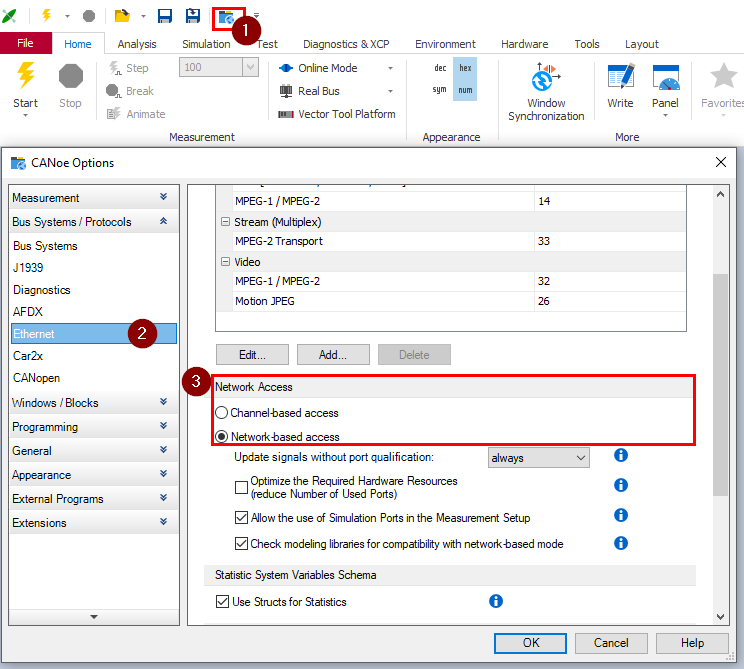The image size is (744, 669).
Task: Enable Optimize the Required Hardware Resources checkbox
Action: (x=241, y=487)
